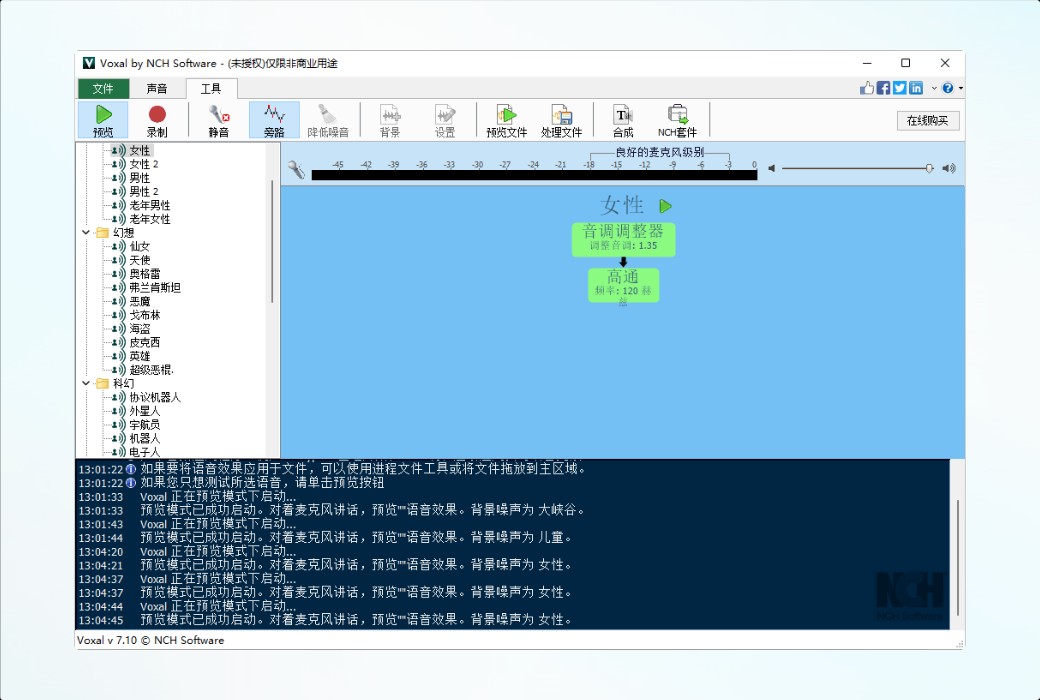Open the 合成 synthesize tool
The image size is (1040, 700).
(622, 120)
